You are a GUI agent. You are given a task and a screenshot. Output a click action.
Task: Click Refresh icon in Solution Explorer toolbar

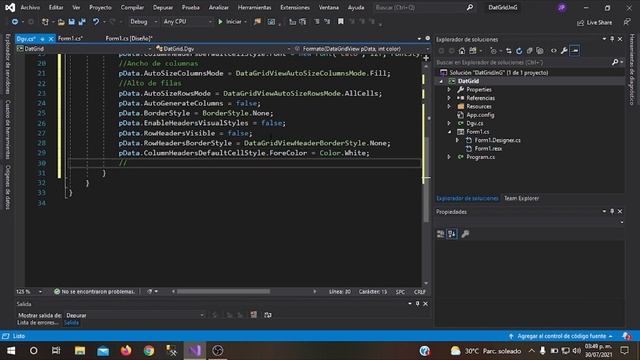pos(519,51)
